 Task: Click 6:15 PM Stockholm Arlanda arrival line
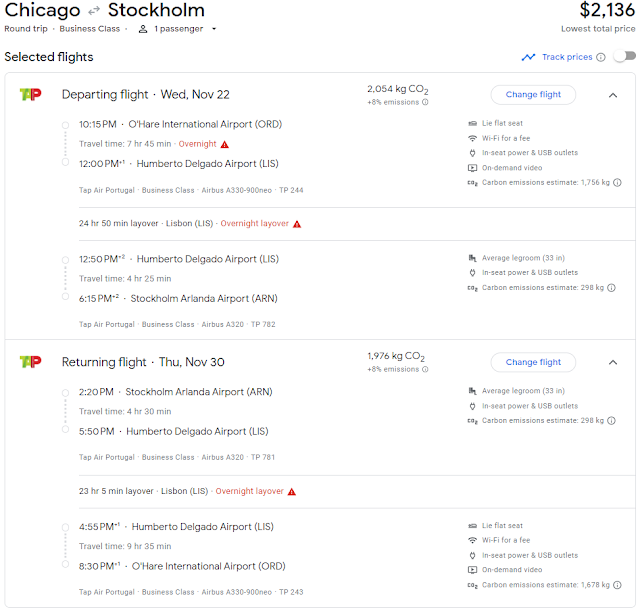[178, 299]
